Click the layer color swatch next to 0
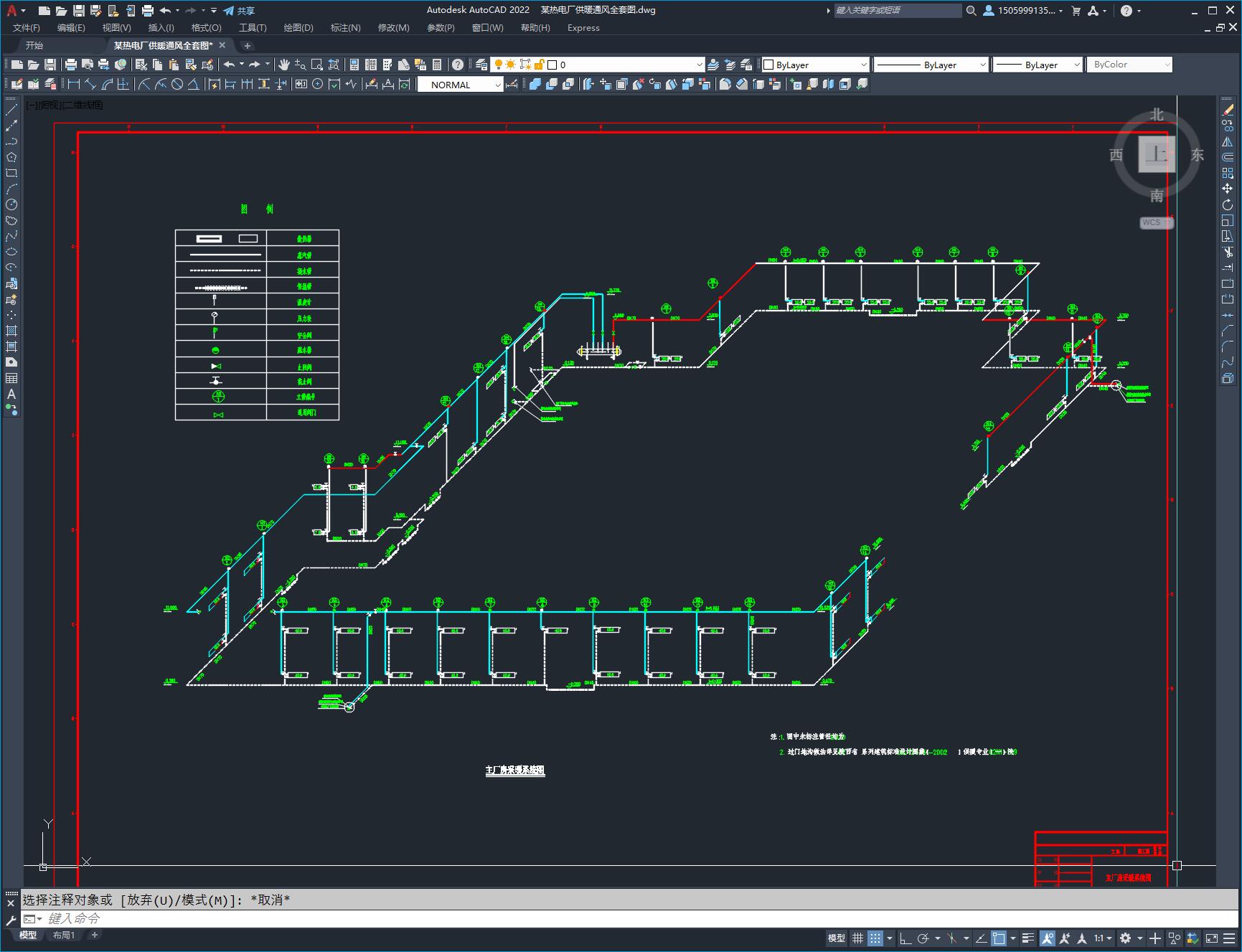 coord(552,65)
